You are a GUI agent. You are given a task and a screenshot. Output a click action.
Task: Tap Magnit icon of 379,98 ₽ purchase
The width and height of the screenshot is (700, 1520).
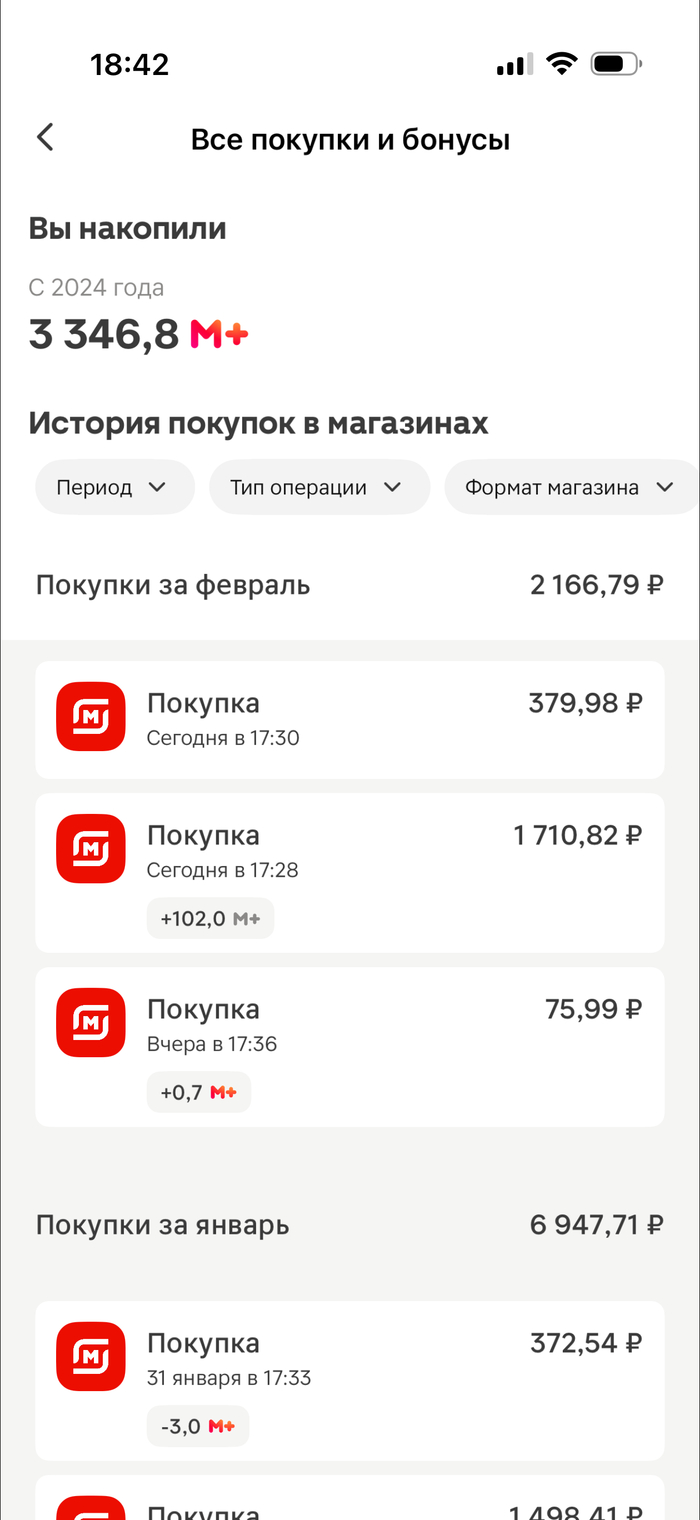pos(91,716)
